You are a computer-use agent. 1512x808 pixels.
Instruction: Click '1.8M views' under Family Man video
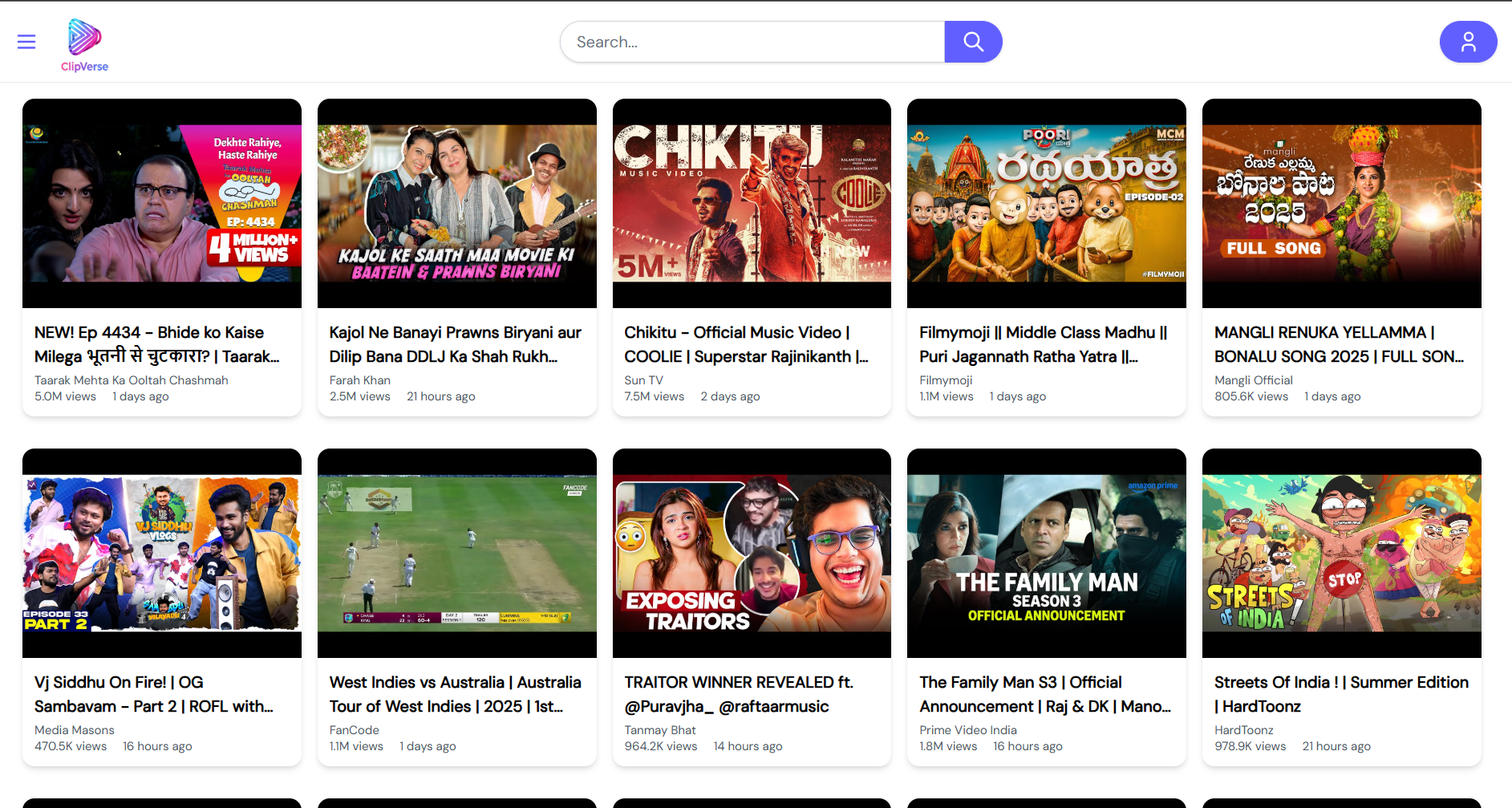[948, 746]
